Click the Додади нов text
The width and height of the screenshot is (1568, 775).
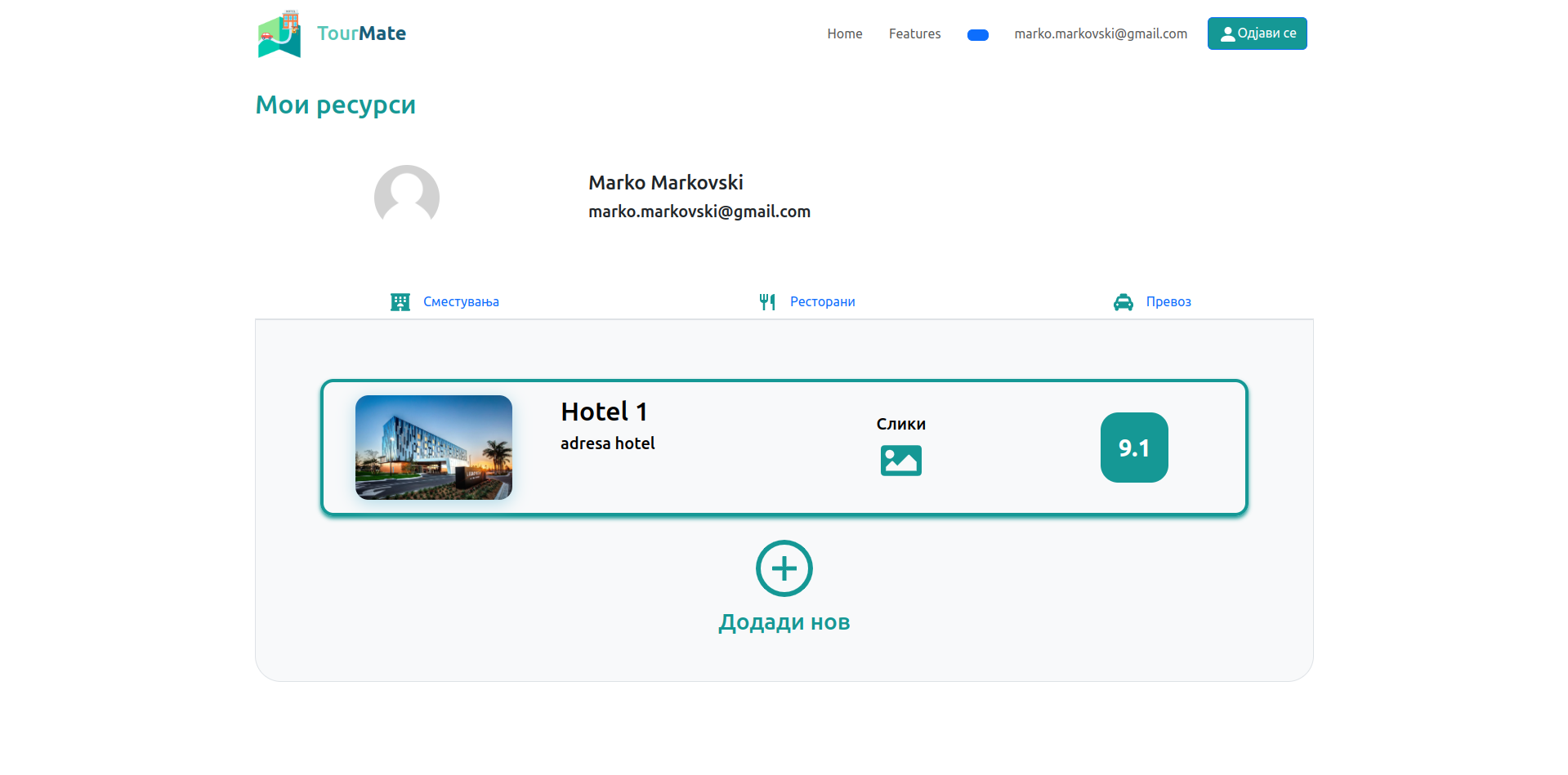pyautogui.click(x=784, y=622)
